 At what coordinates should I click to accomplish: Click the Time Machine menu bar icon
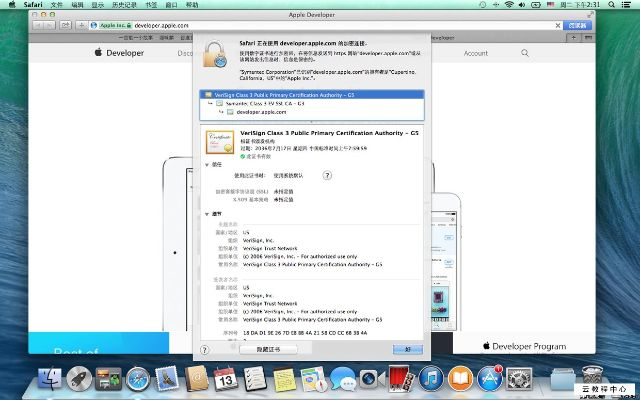[483, 4]
